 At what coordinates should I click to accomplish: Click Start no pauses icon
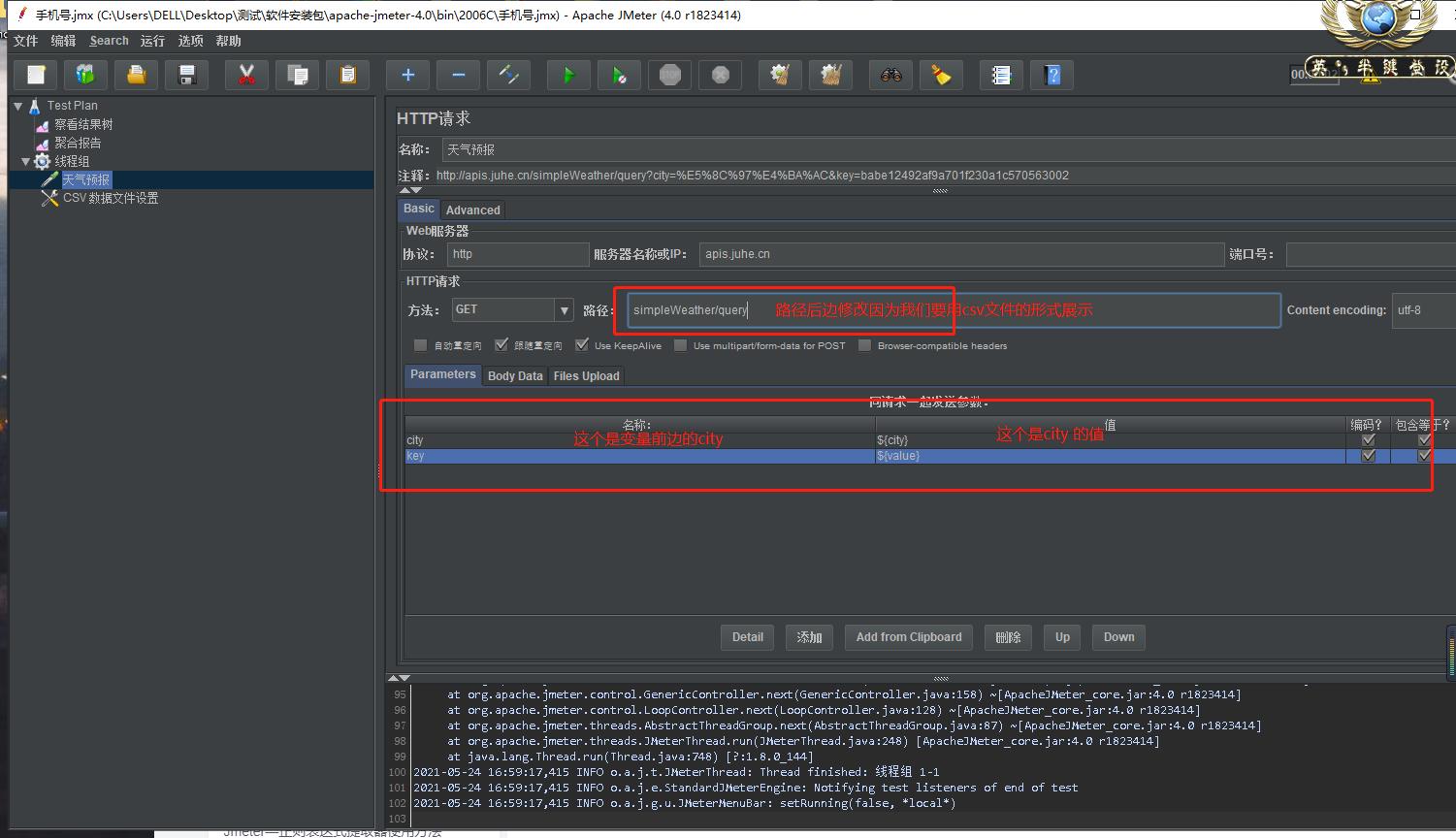tap(619, 75)
